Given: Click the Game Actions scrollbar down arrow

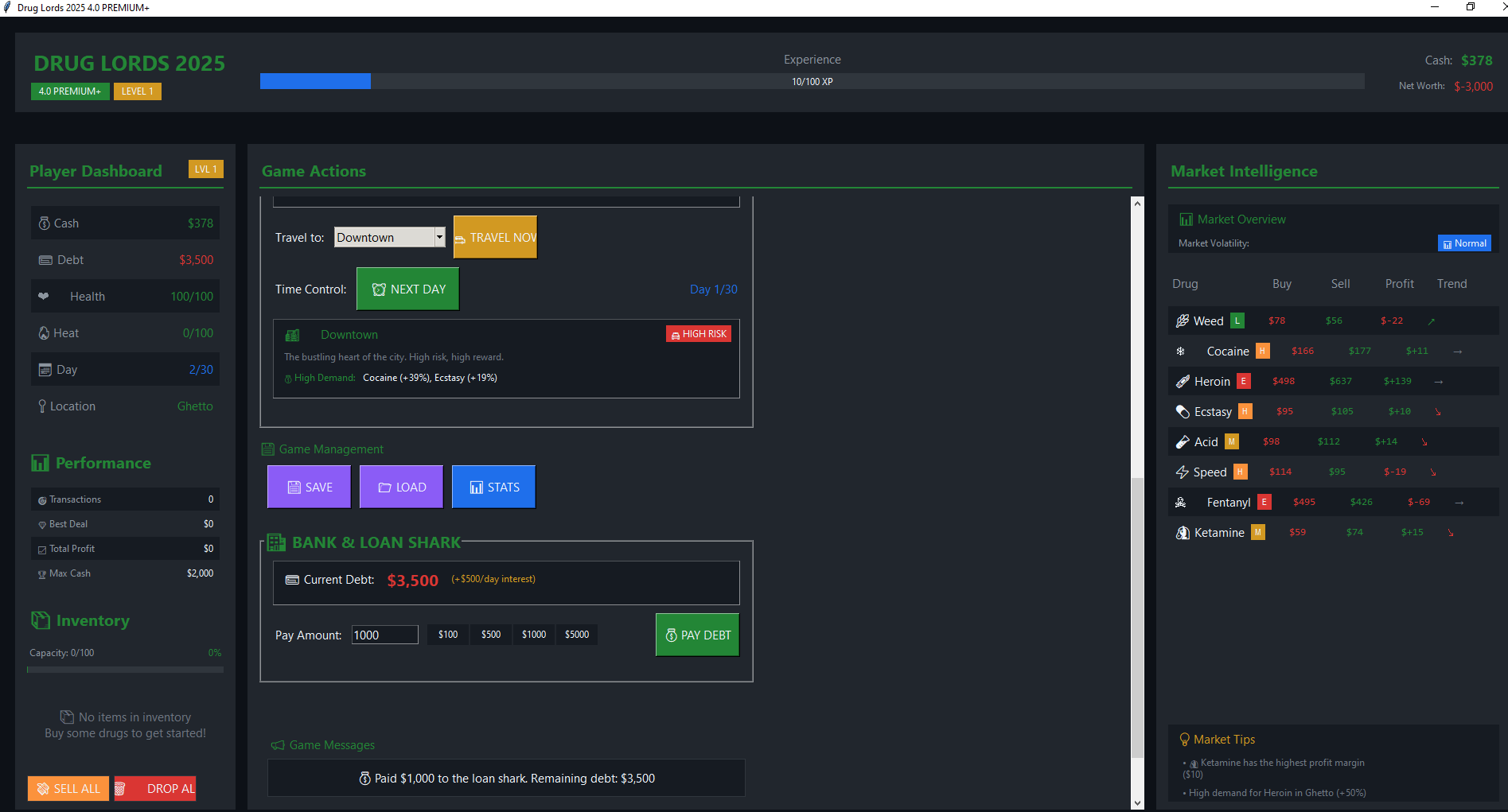Looking at the screenshot, I should point(1138,803).
